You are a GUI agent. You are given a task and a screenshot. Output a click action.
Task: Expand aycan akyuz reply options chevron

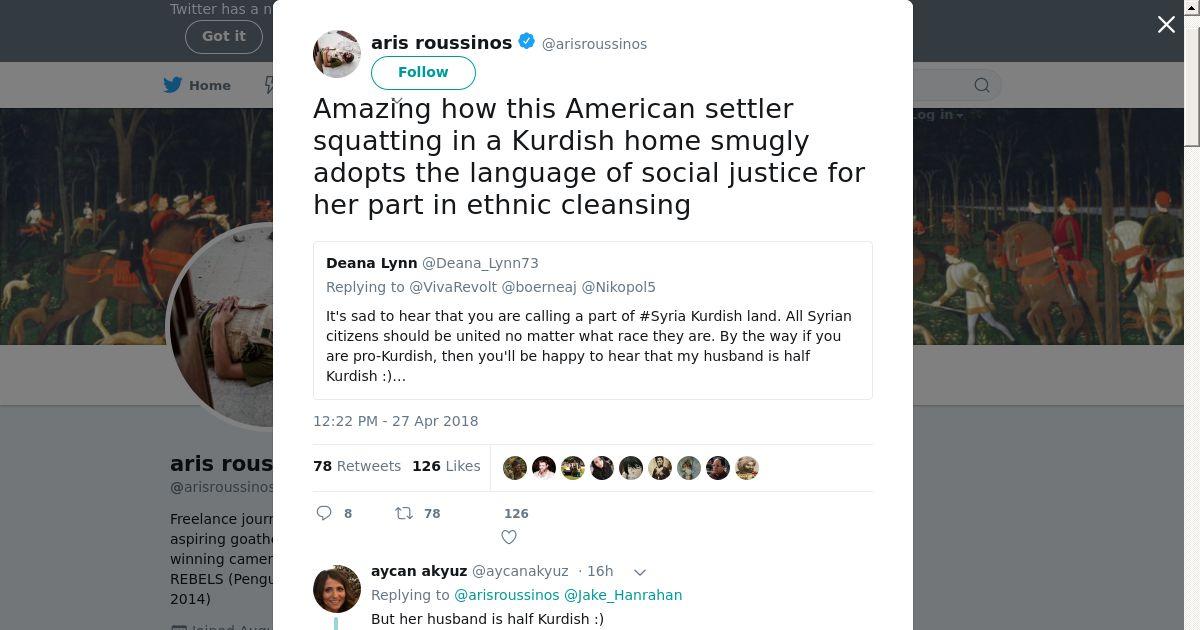pyautogui.click(x=640, y=572)
